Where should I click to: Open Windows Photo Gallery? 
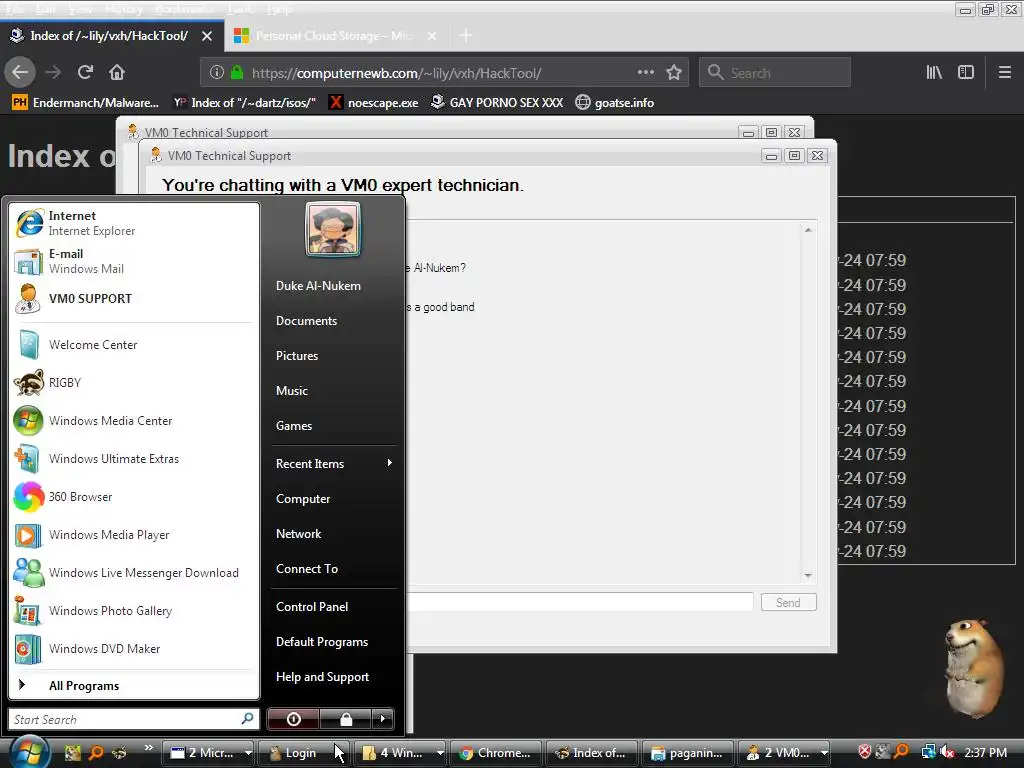[133, 610]
